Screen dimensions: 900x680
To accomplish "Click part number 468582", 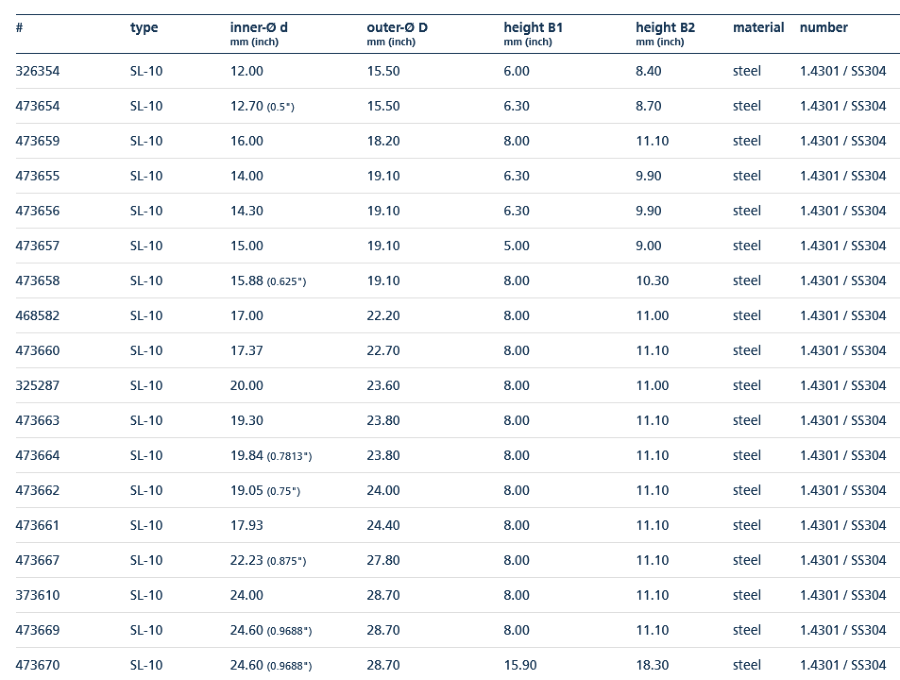I will (37, 316).
